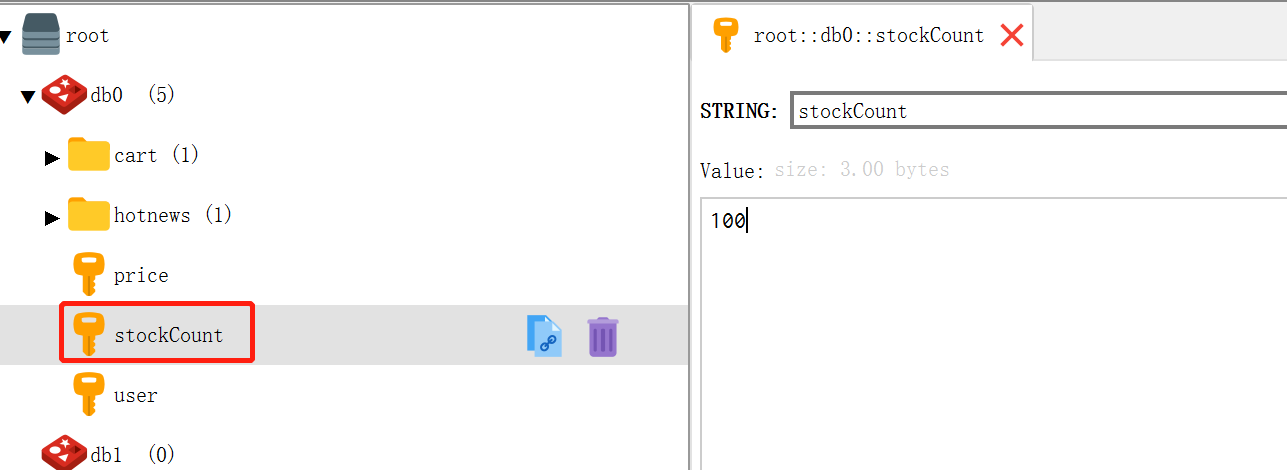
Task: Expand the hotnews folder
Action: tap(52, 217)
